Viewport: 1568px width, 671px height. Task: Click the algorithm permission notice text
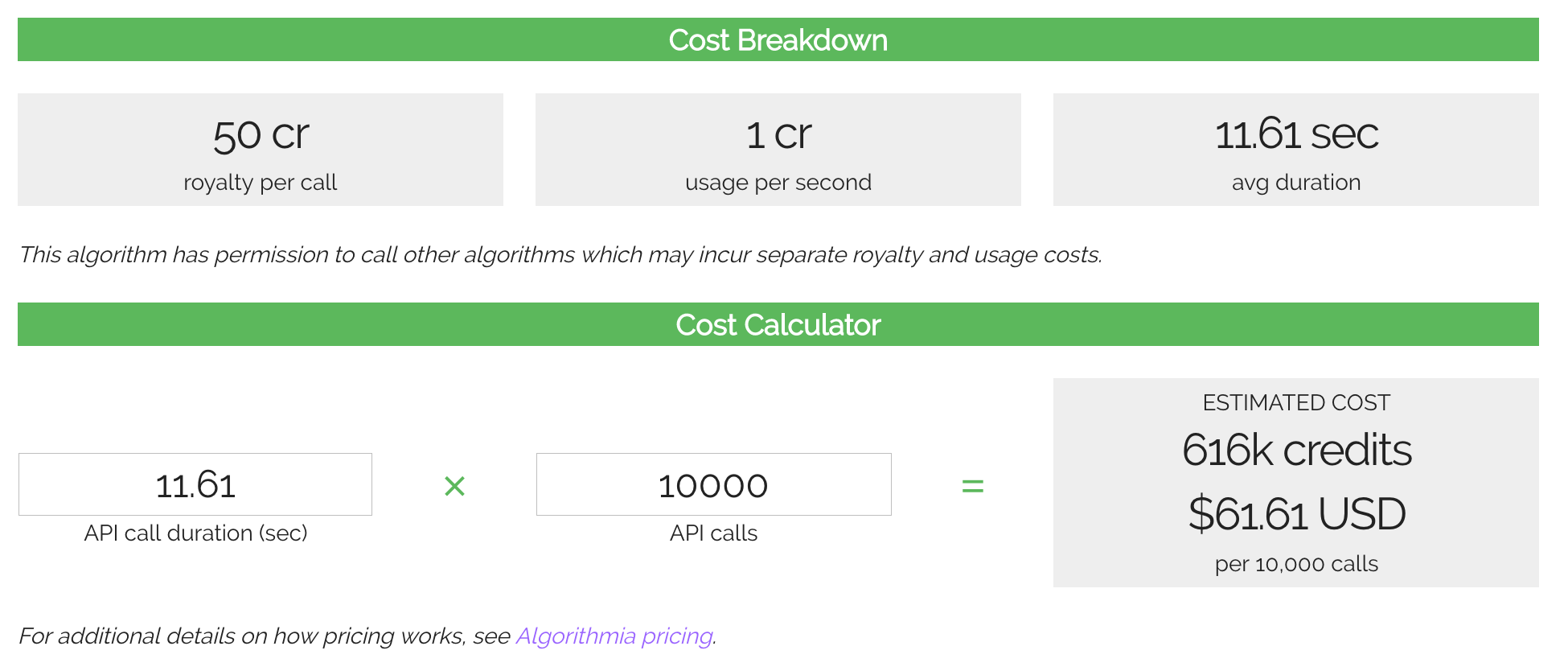560,255
